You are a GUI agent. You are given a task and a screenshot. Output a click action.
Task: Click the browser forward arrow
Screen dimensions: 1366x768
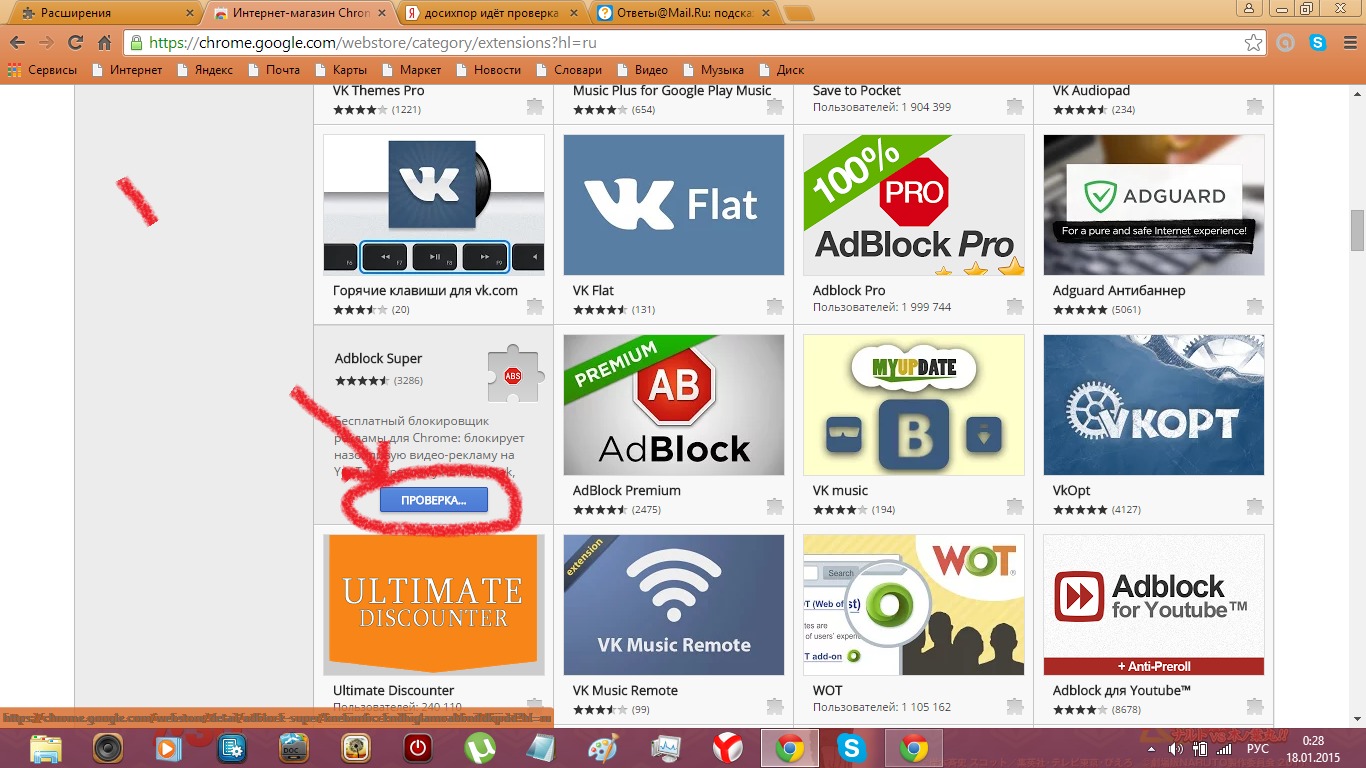[x=46, y=43]
